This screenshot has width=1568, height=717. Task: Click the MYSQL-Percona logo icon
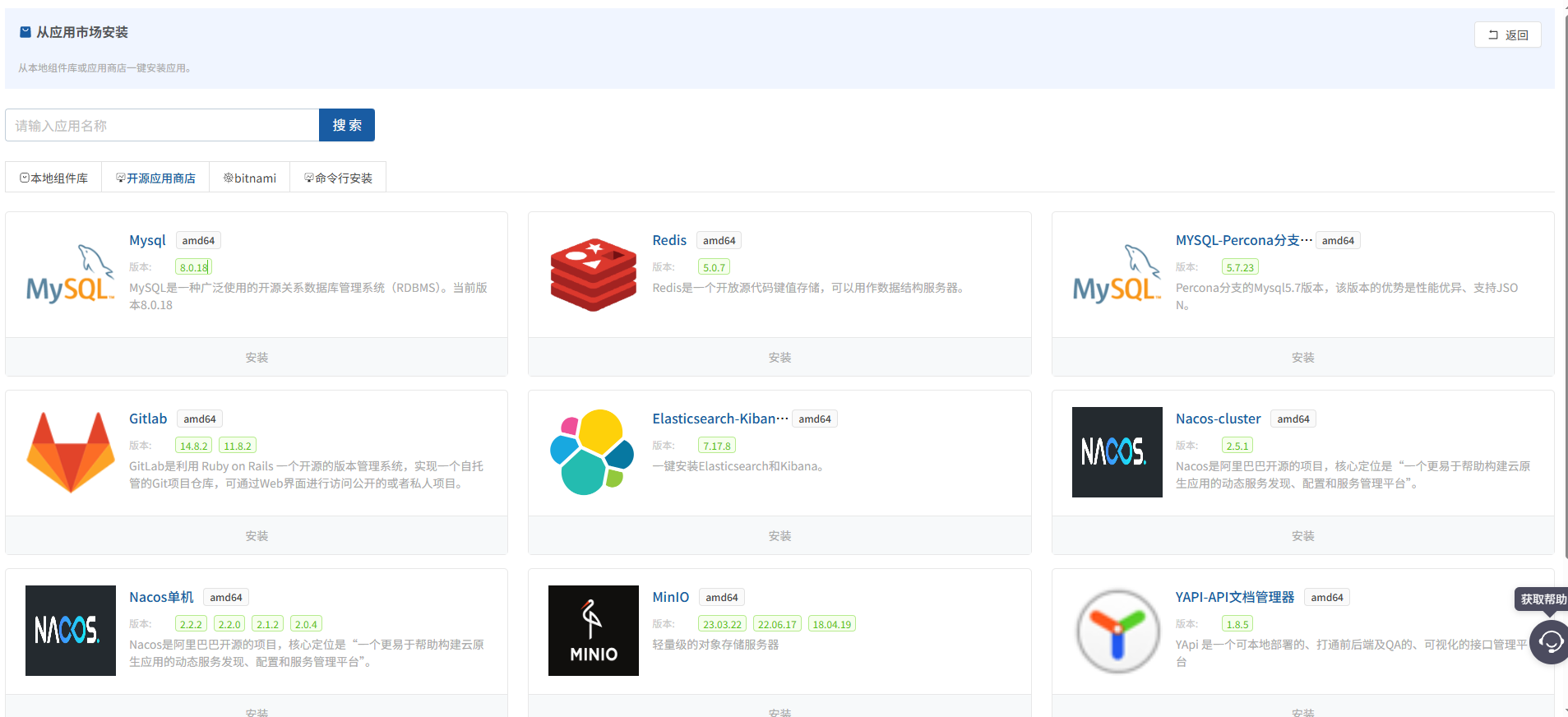tap(1117, 274)
